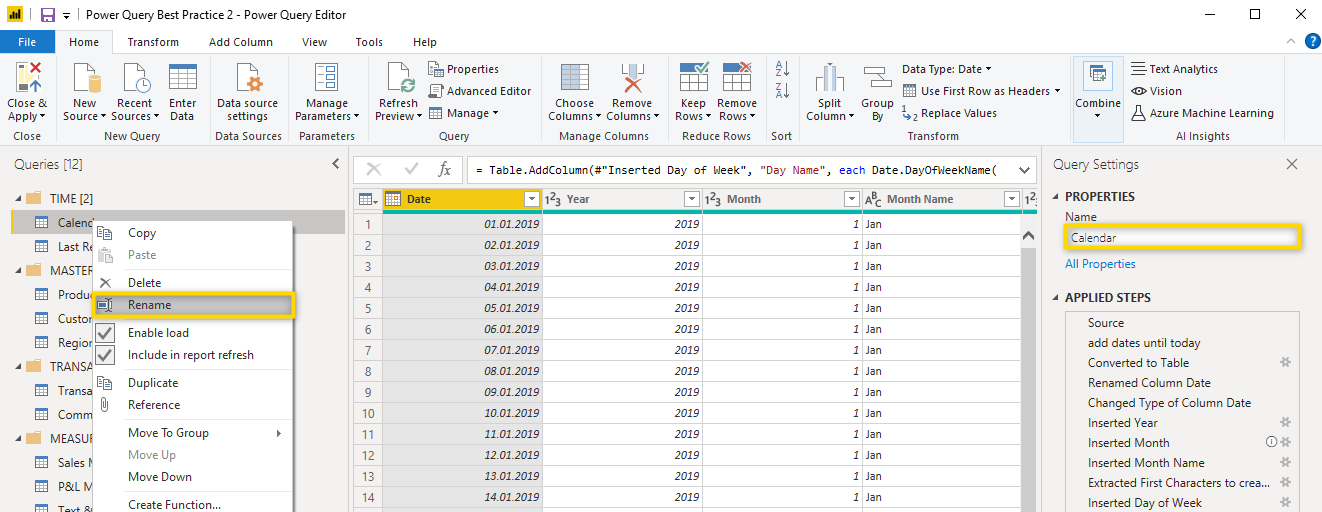Click the query Name input field
Viewport: 1322px width, 512px height.
pyautogui.click(x=1182, y=238)
